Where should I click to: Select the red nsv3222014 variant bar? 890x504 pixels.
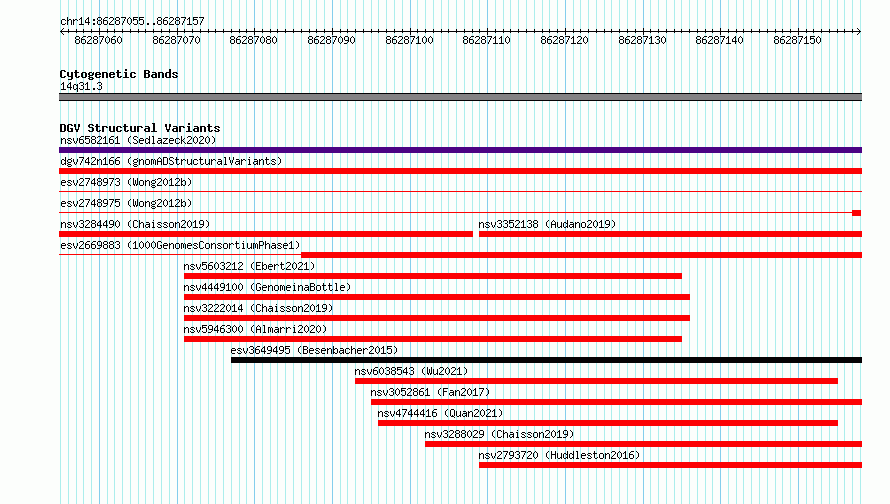436,318
